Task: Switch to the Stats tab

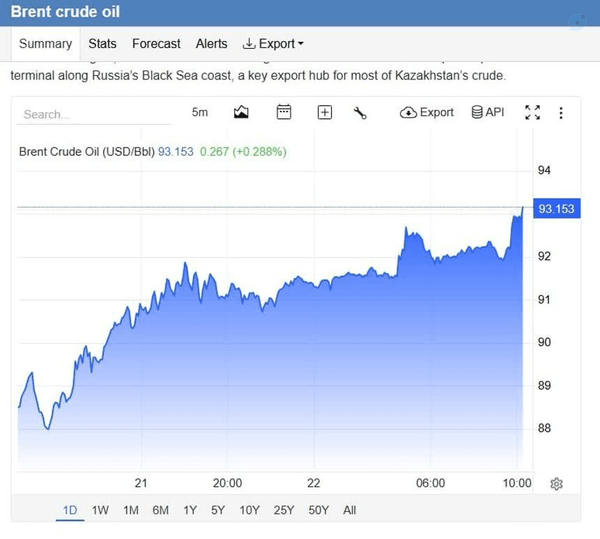Action: point(102,44)
